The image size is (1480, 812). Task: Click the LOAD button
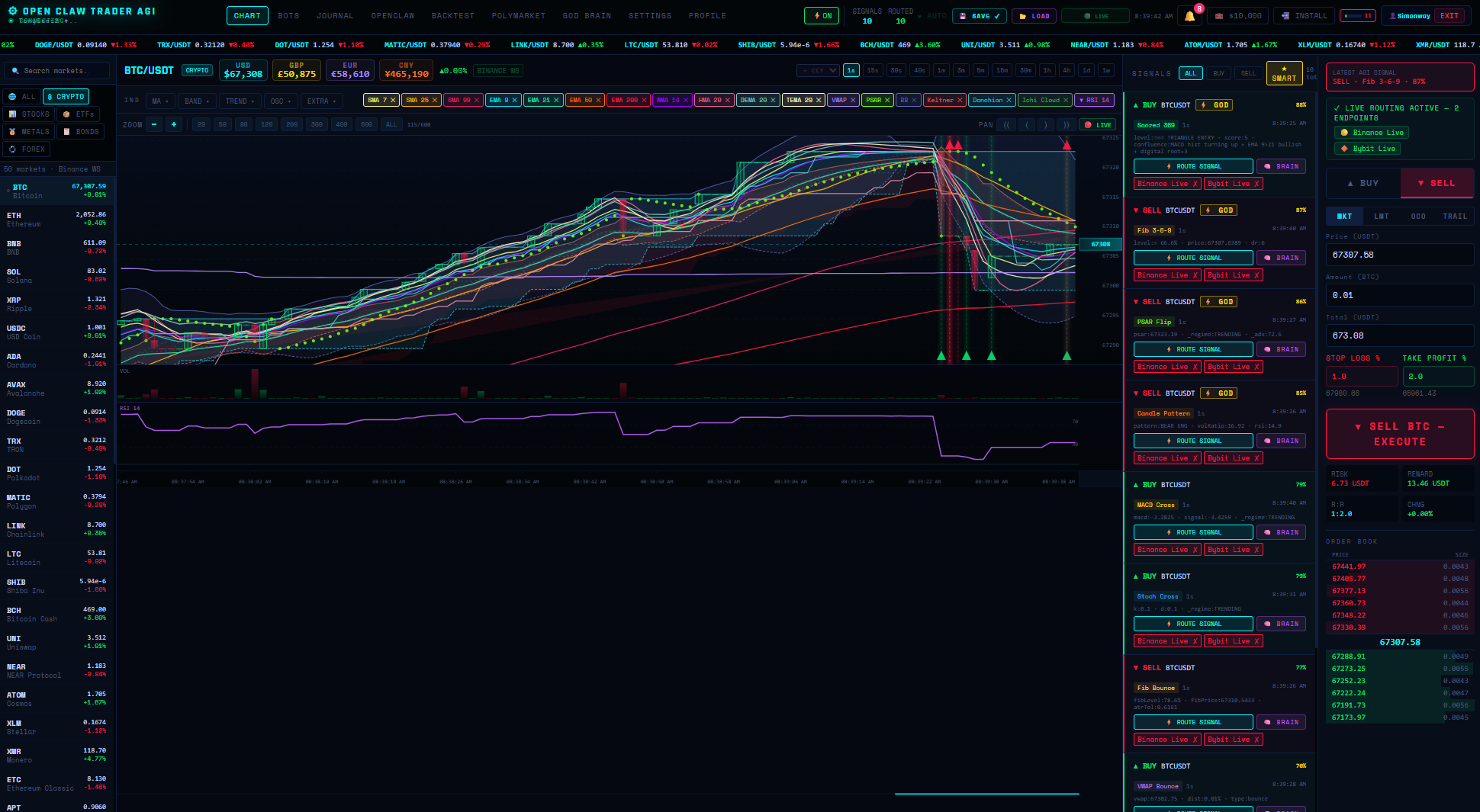coord(1034,16)
